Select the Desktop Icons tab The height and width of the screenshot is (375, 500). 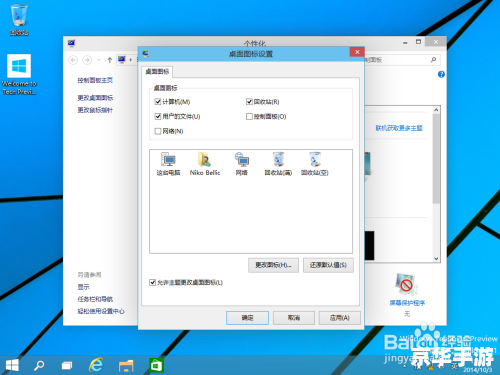157,72
